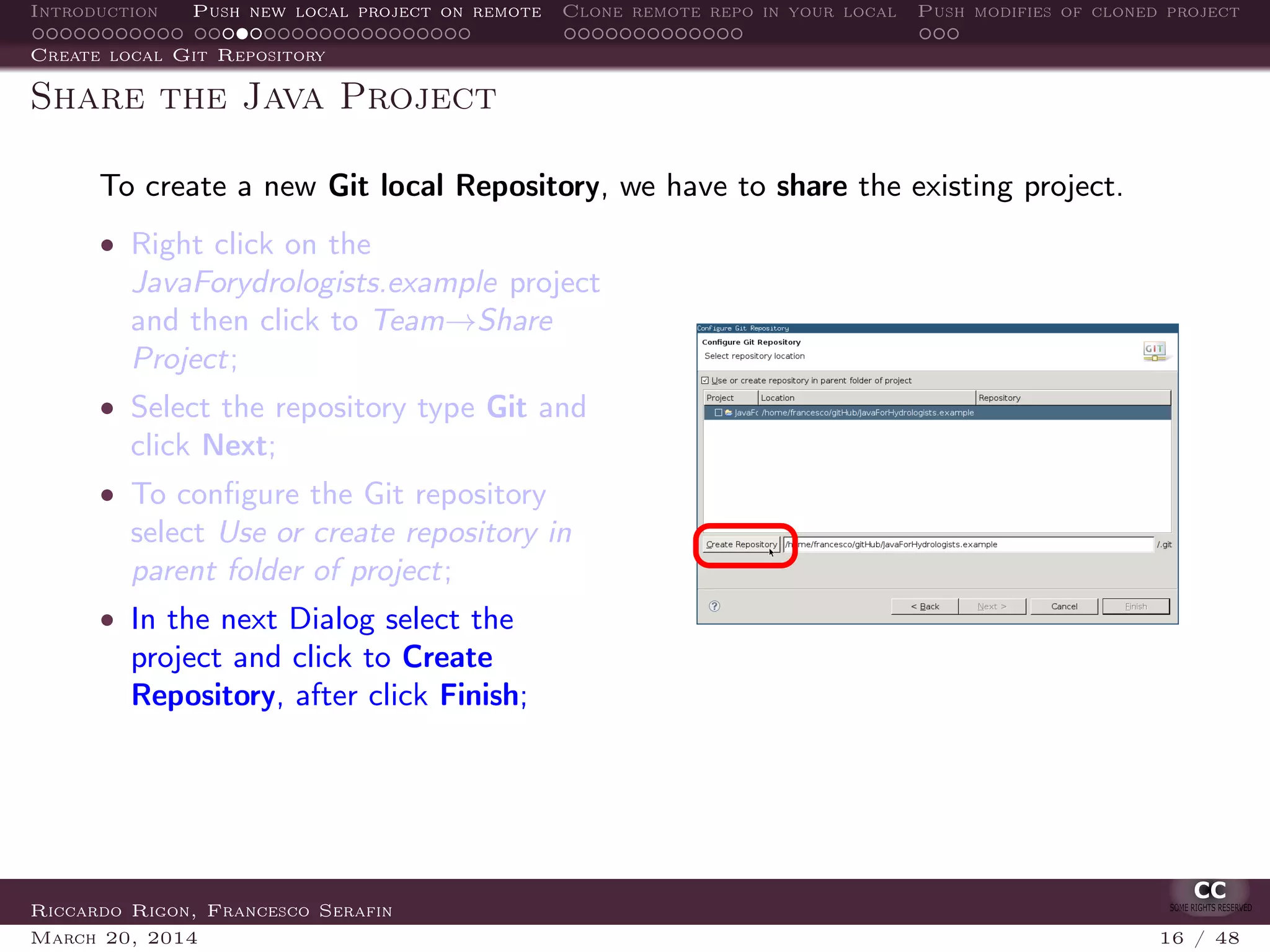Click the date 'March 20, 2014'
Viewport: 1270px width, 952px height.
(114, 938)
